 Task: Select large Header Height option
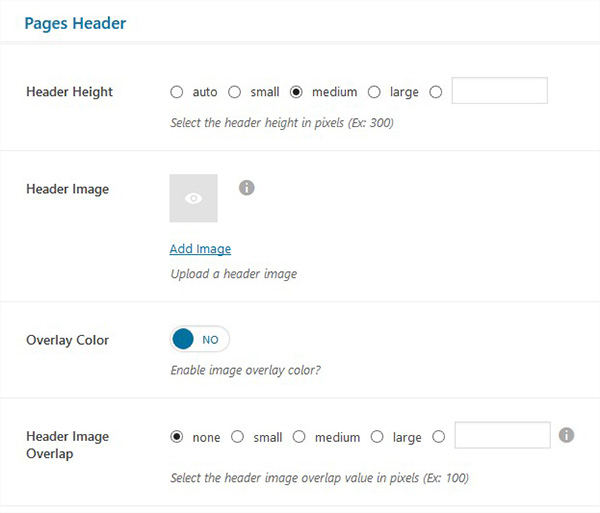(374, 92)
